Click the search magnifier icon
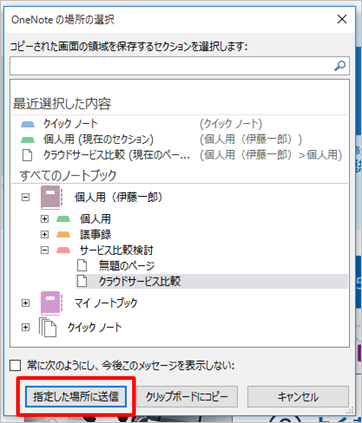 [x=340, y=66]
